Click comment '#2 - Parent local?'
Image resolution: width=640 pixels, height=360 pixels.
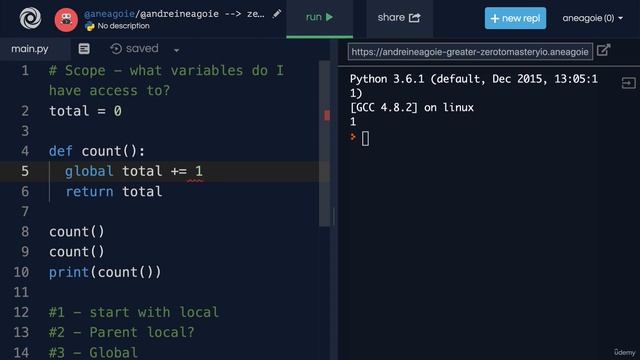[x=122, y=332]
